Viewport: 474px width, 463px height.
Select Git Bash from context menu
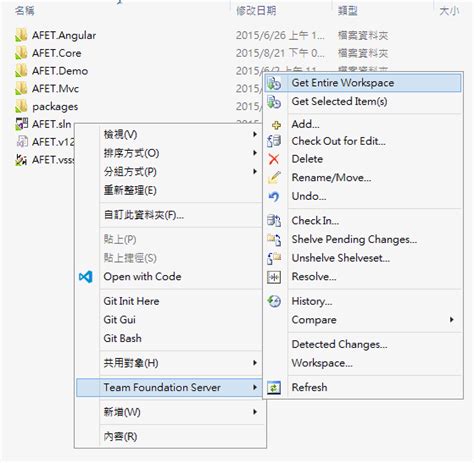pos(122,338)
